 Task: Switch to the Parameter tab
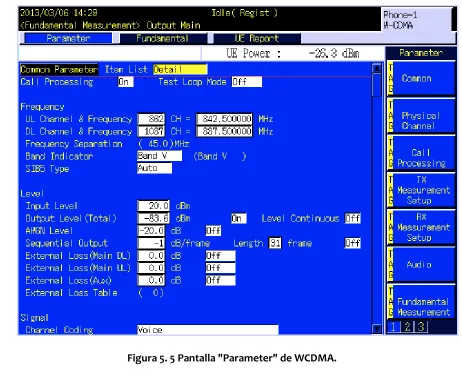68,38
